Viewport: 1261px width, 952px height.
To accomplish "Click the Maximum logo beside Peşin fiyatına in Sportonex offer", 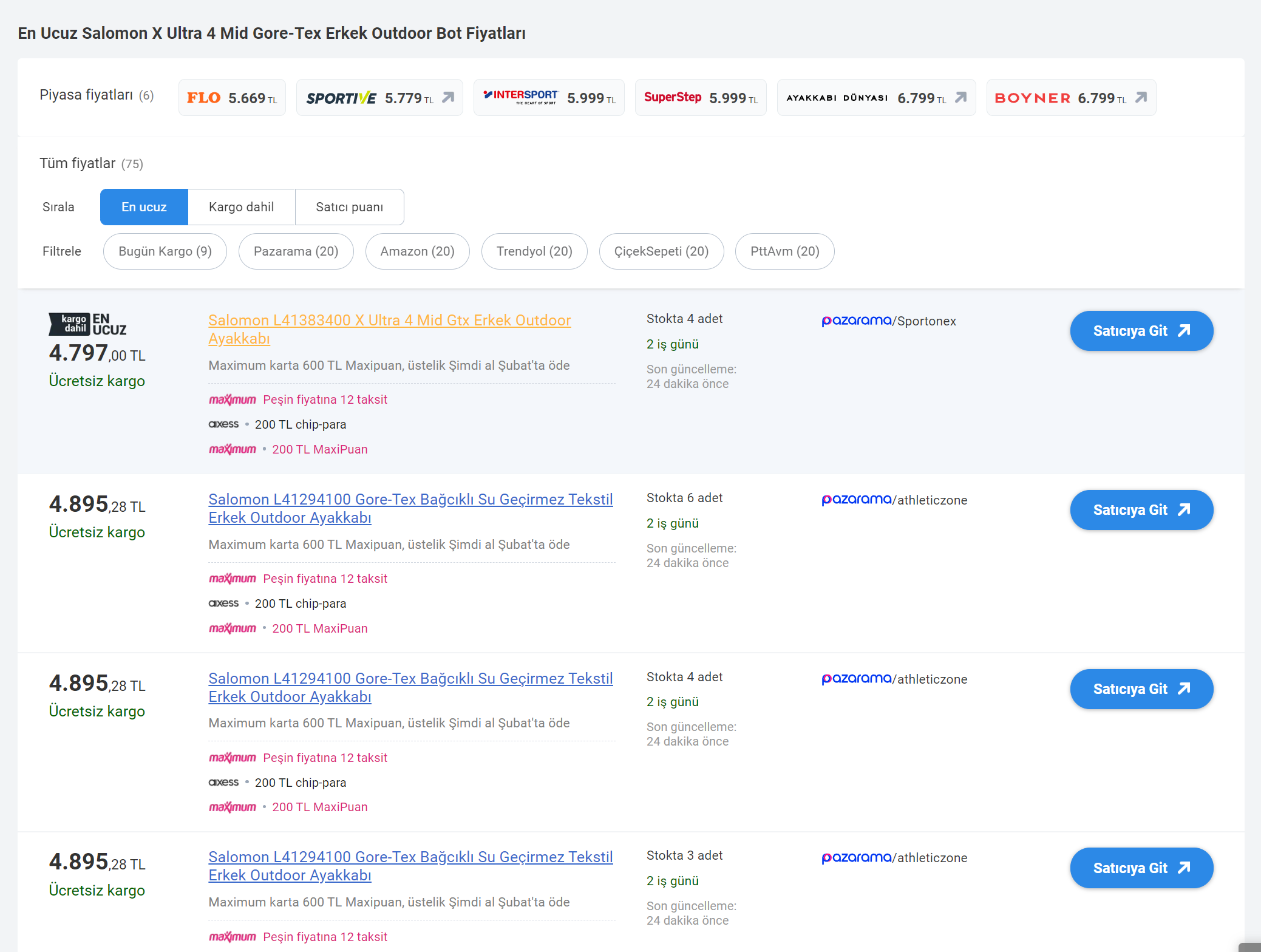I will (233, 399).
